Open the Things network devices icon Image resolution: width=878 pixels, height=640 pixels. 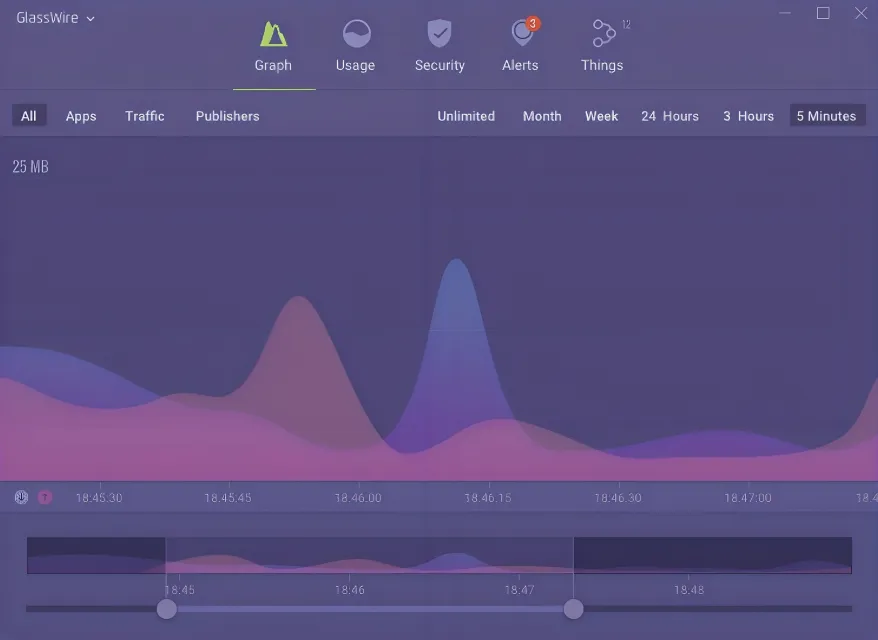coord(602,34)
